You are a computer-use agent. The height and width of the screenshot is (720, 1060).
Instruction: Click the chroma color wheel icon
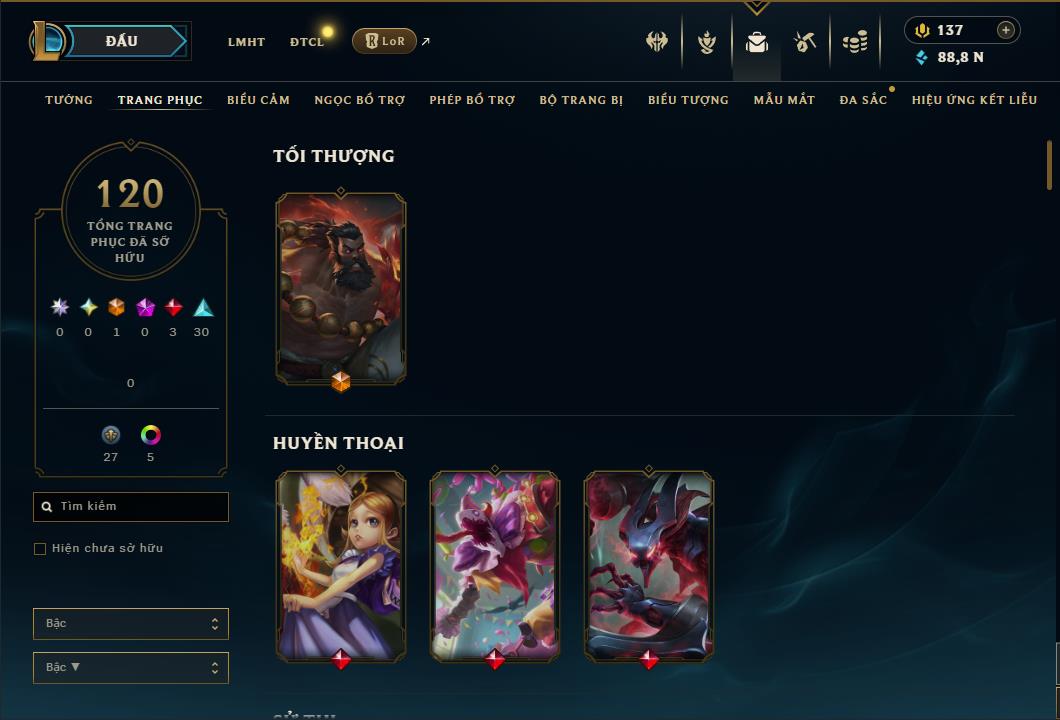150,435
